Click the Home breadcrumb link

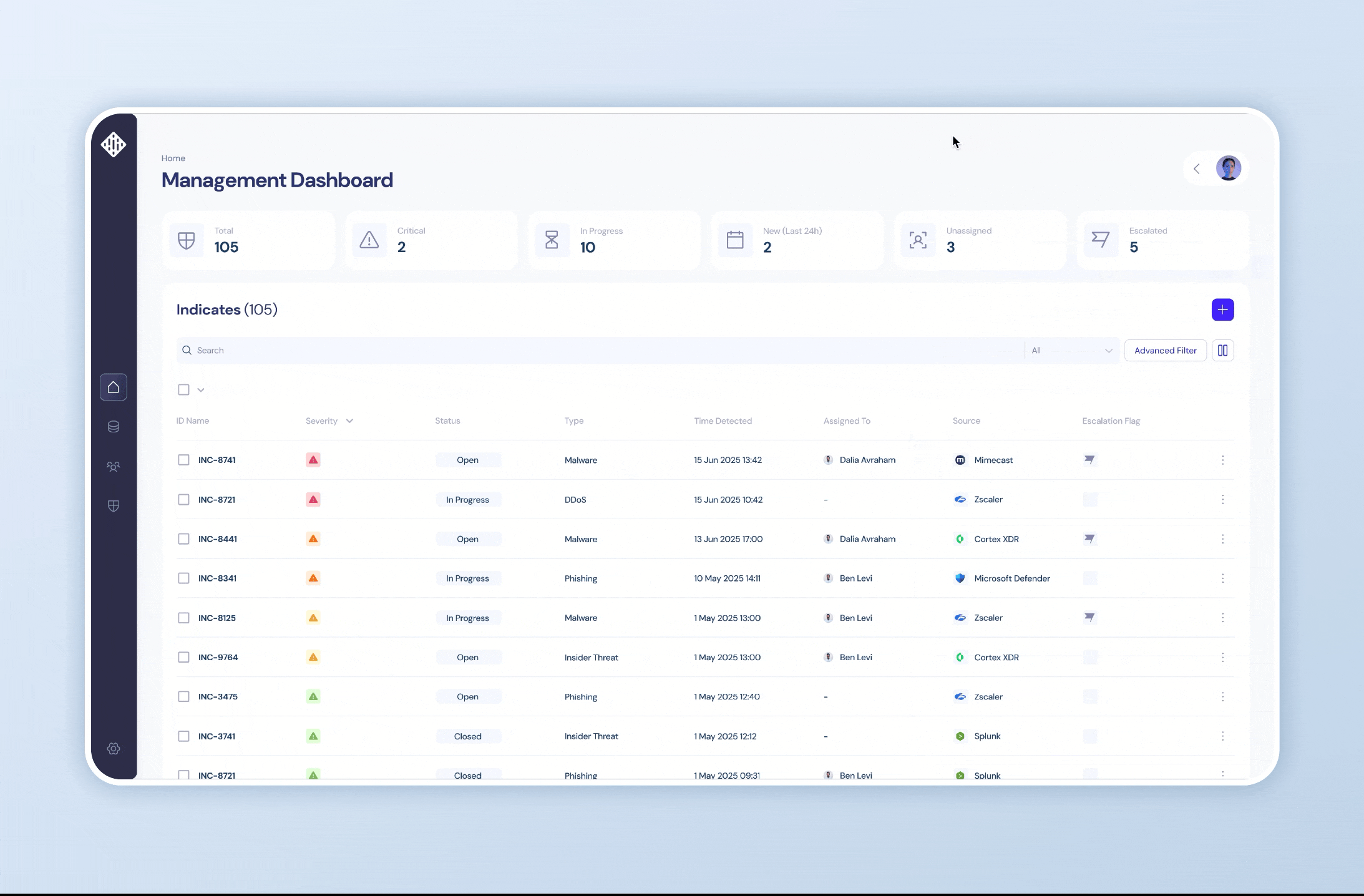(173, 158)
